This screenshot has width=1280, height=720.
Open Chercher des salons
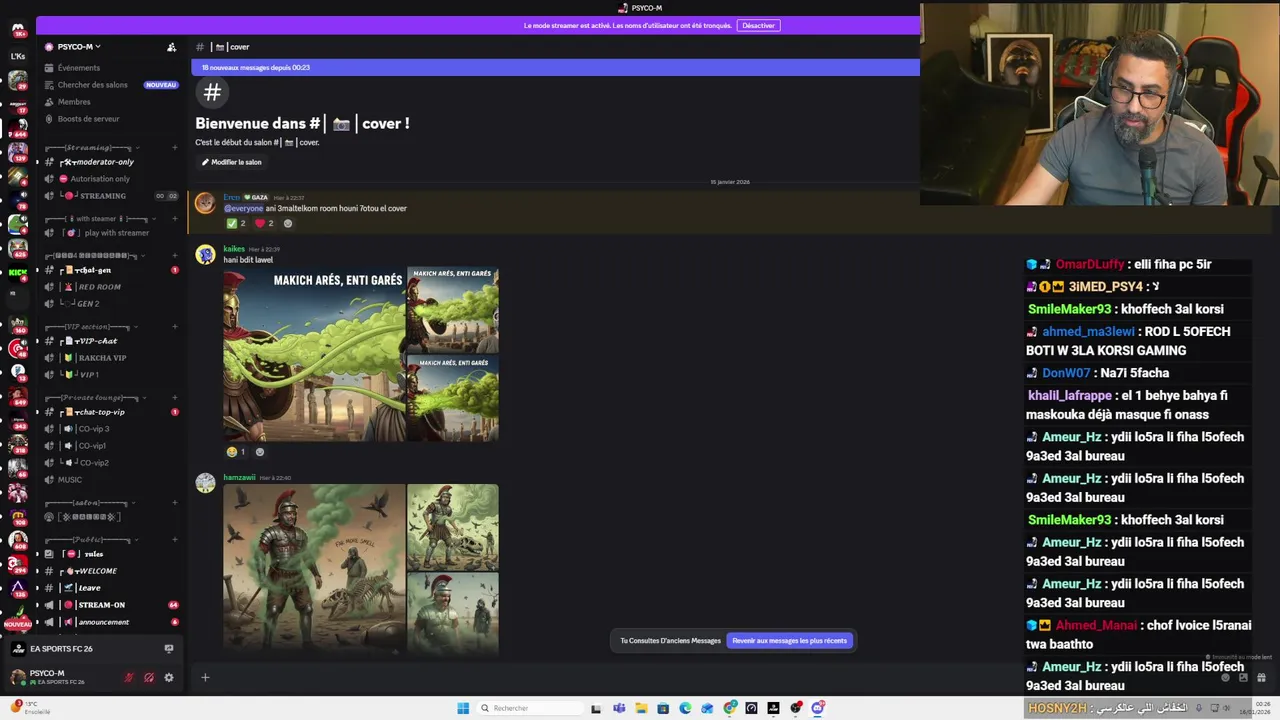click(92, 85)
